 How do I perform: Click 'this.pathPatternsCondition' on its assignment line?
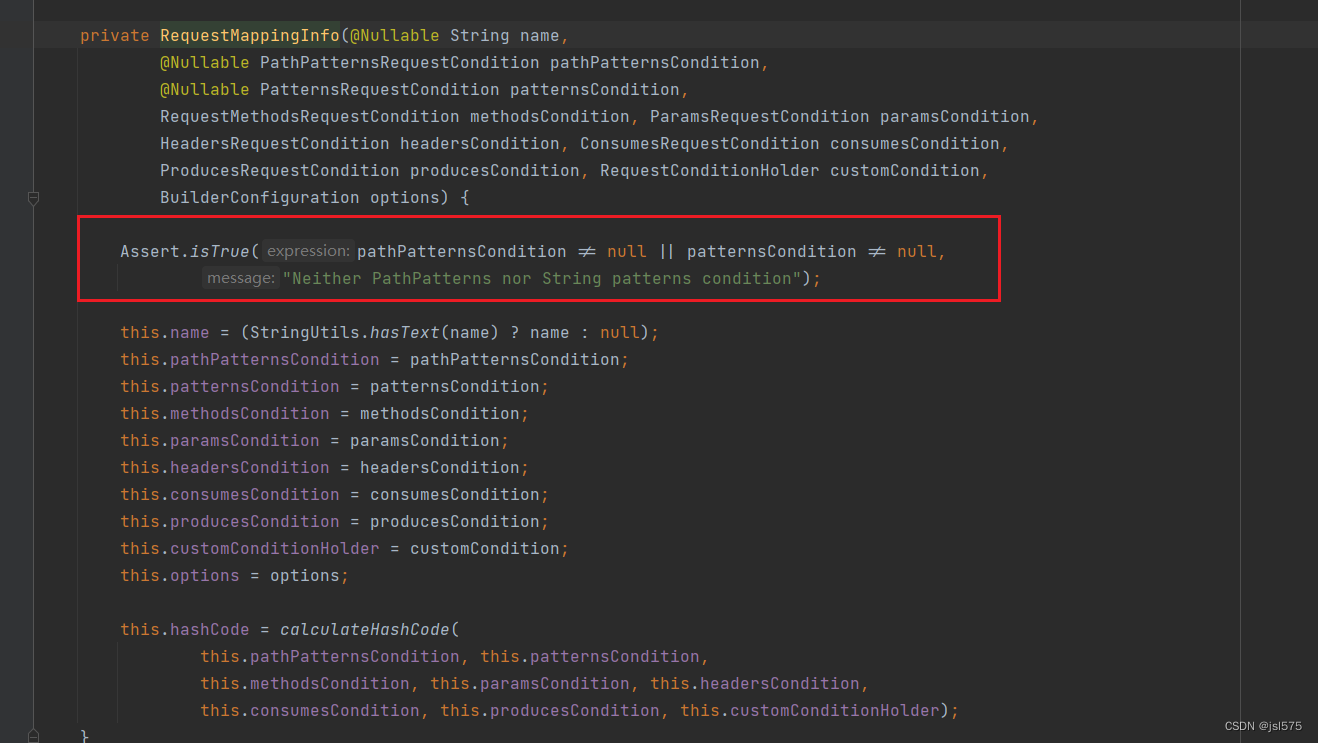(x=250, y=360)
